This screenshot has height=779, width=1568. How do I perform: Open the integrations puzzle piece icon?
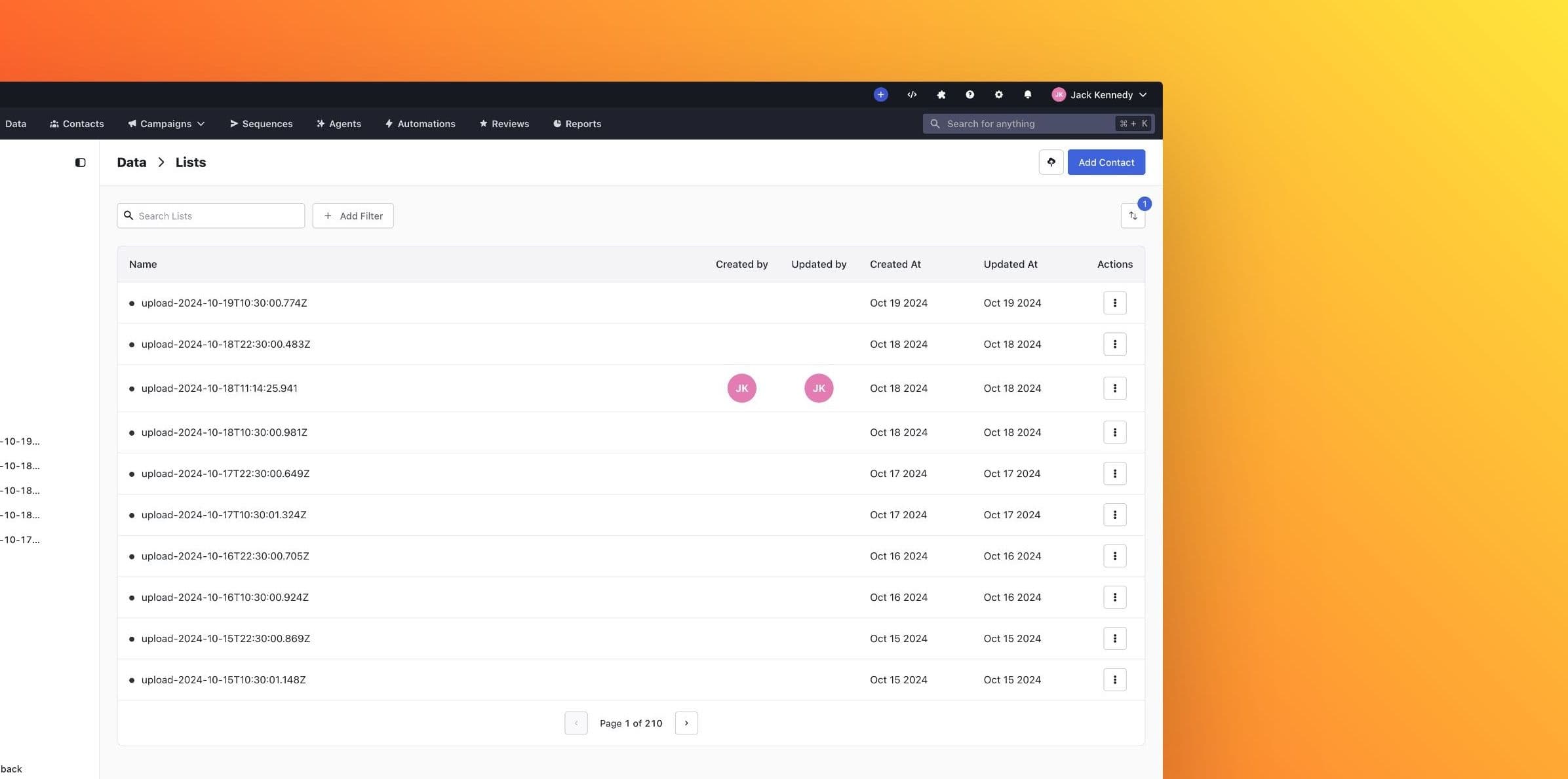pyautogui.click(x=941, y=94)
